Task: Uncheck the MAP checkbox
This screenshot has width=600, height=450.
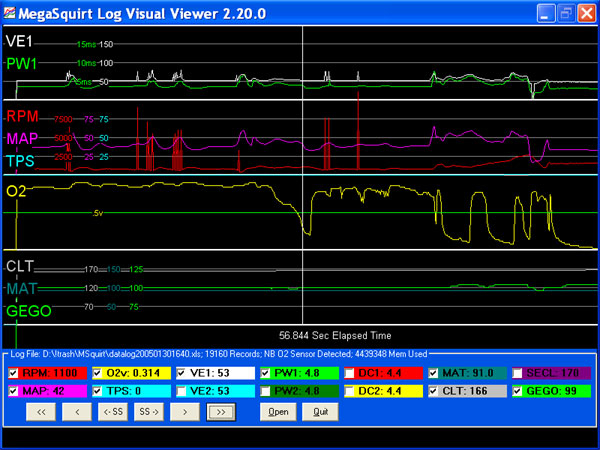Action: pos(13,391)
